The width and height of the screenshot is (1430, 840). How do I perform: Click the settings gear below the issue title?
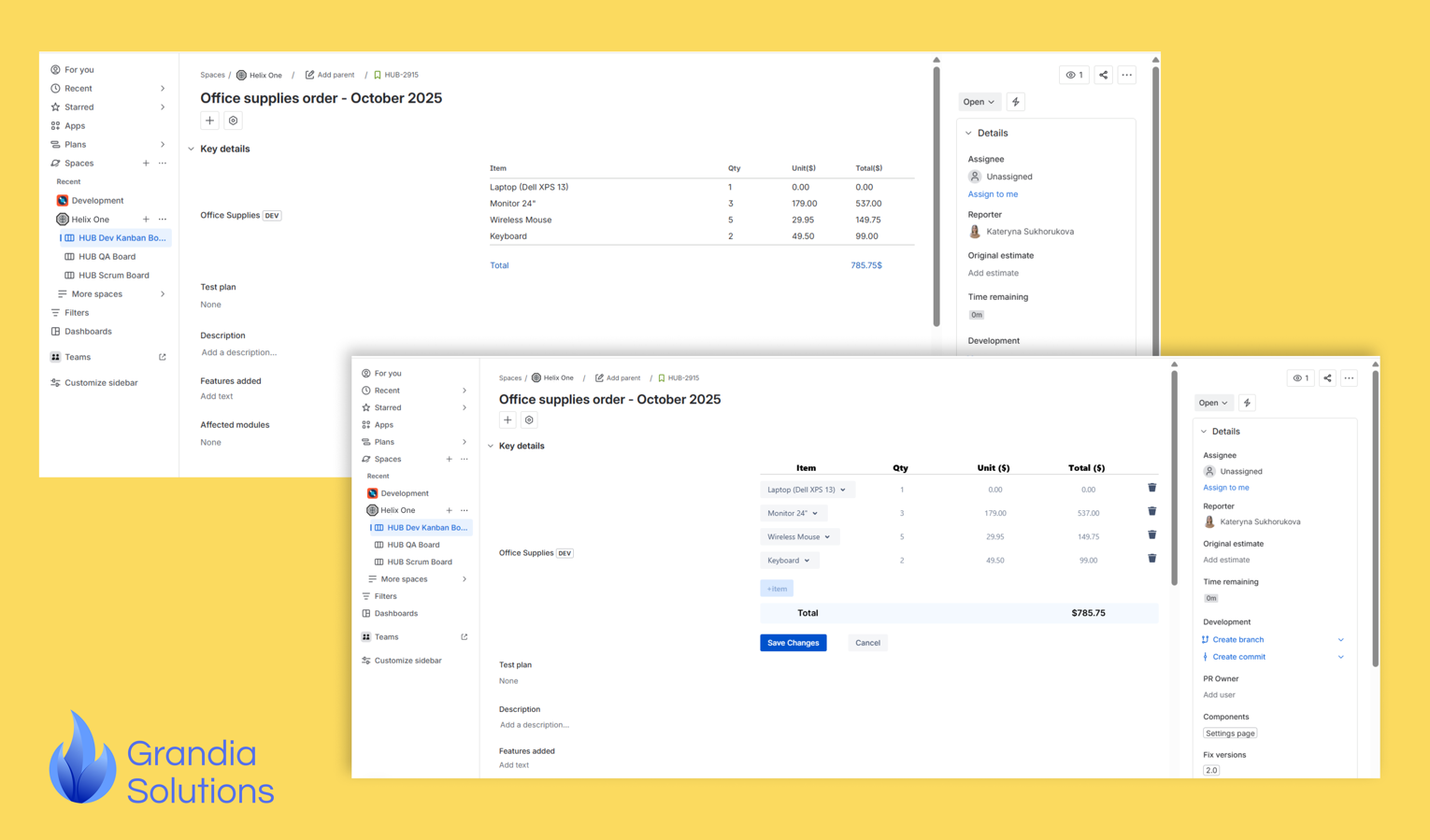point(529,420)
